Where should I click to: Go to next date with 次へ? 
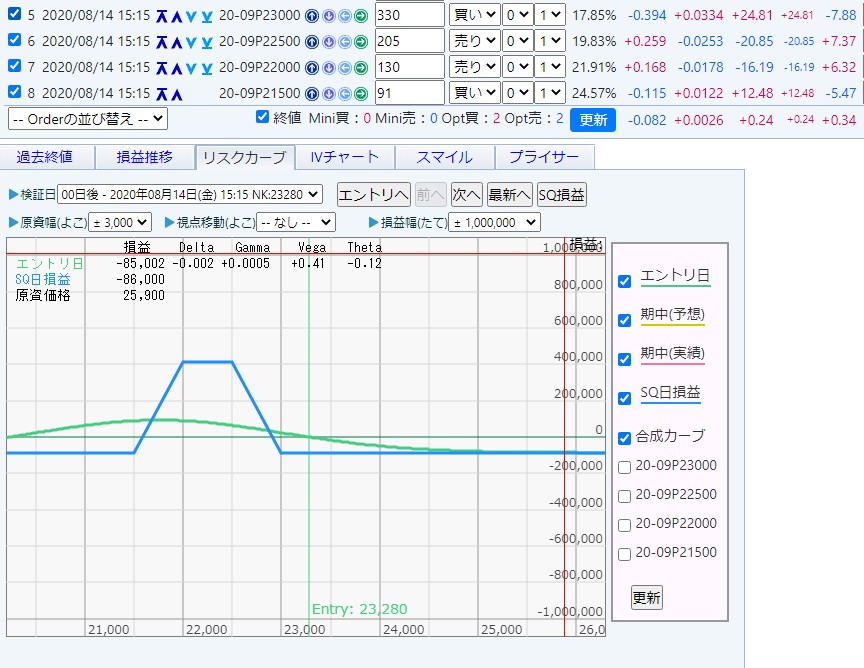click(x=467, y=195)
